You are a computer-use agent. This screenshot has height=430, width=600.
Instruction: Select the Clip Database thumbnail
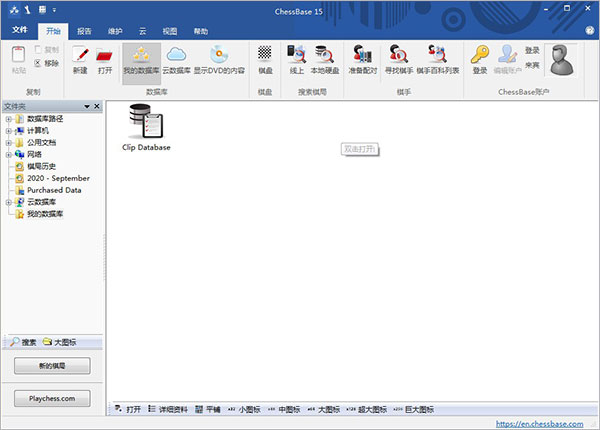coord(146,127)
